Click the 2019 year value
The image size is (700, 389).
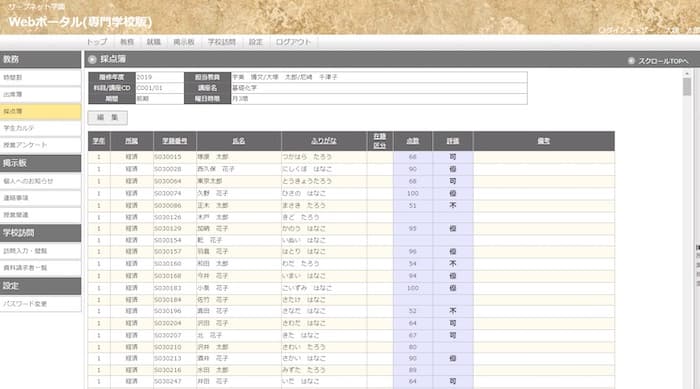coord(144,77)
